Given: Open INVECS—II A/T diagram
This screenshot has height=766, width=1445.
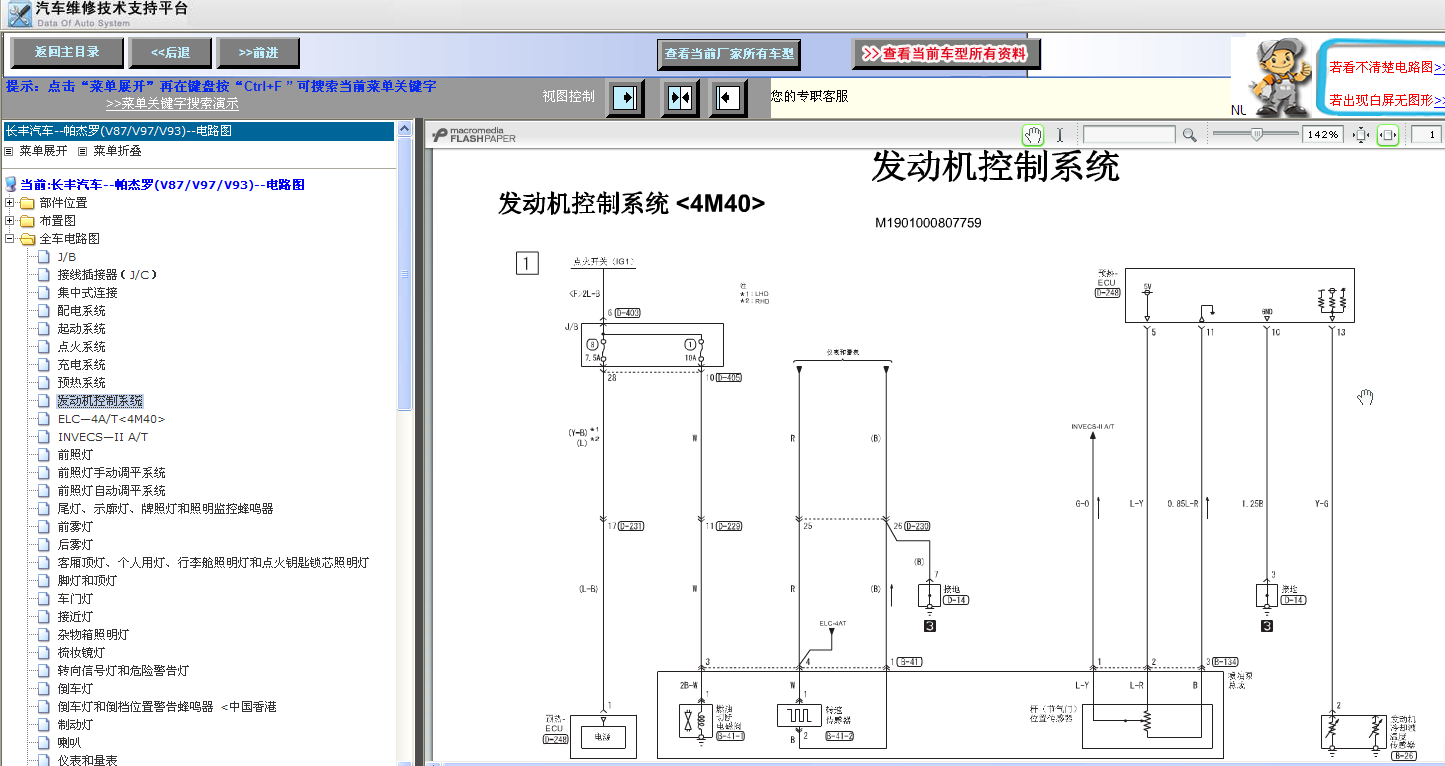Looking at the screenshot, I should [x=103, y=437].
